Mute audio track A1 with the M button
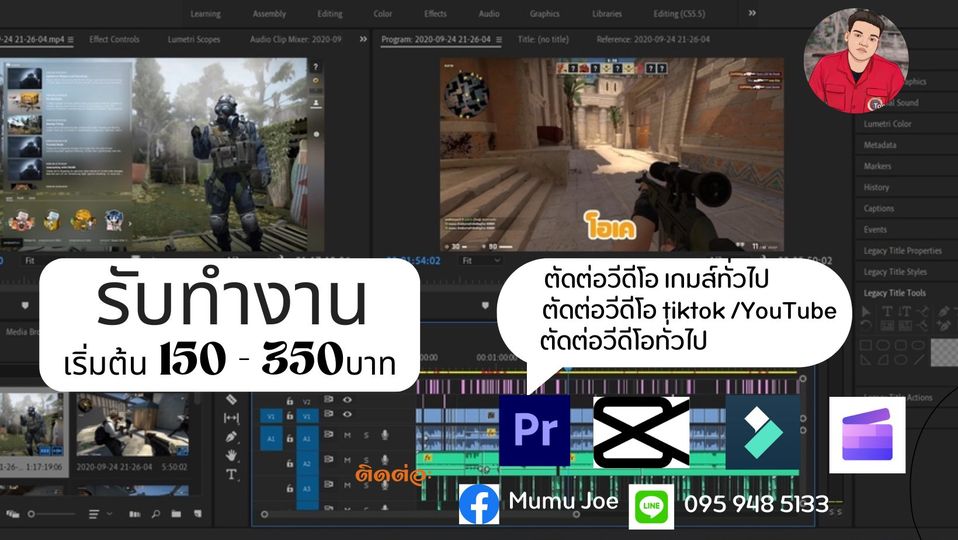Screen dimensions: 958x540 coord(347,434)
